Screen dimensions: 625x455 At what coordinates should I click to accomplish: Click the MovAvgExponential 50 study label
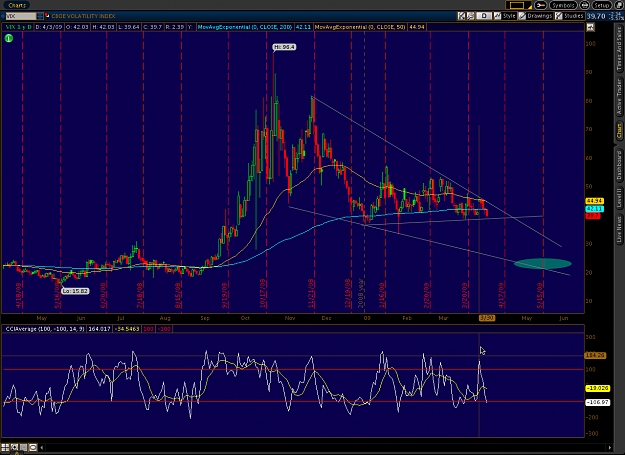tap(360, 27)
